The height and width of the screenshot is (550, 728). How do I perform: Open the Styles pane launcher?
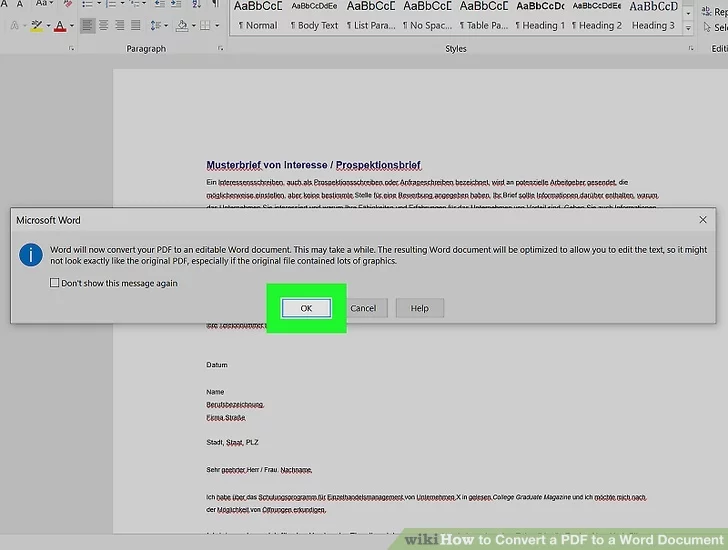691,48
